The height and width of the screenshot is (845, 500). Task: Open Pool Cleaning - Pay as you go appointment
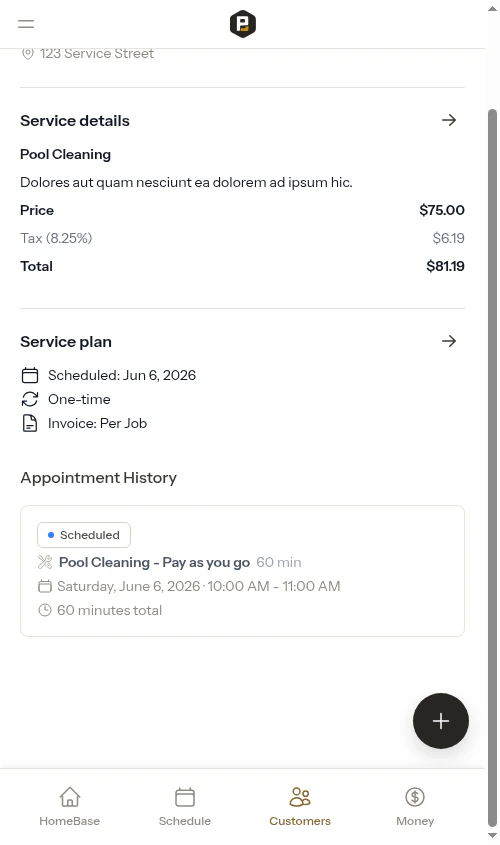coord(154,563)
